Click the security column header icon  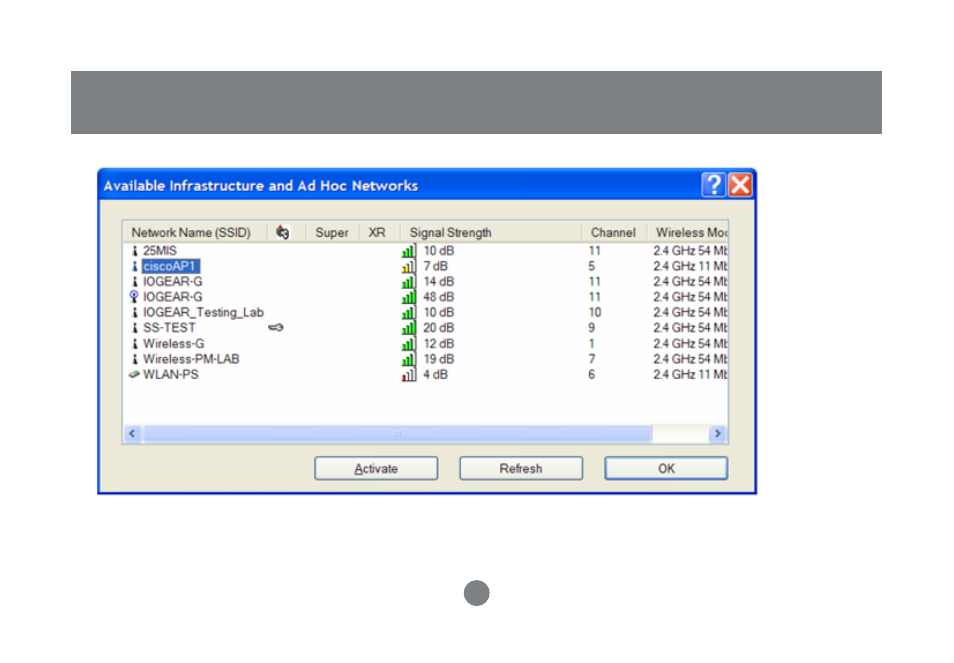[282, 232]
